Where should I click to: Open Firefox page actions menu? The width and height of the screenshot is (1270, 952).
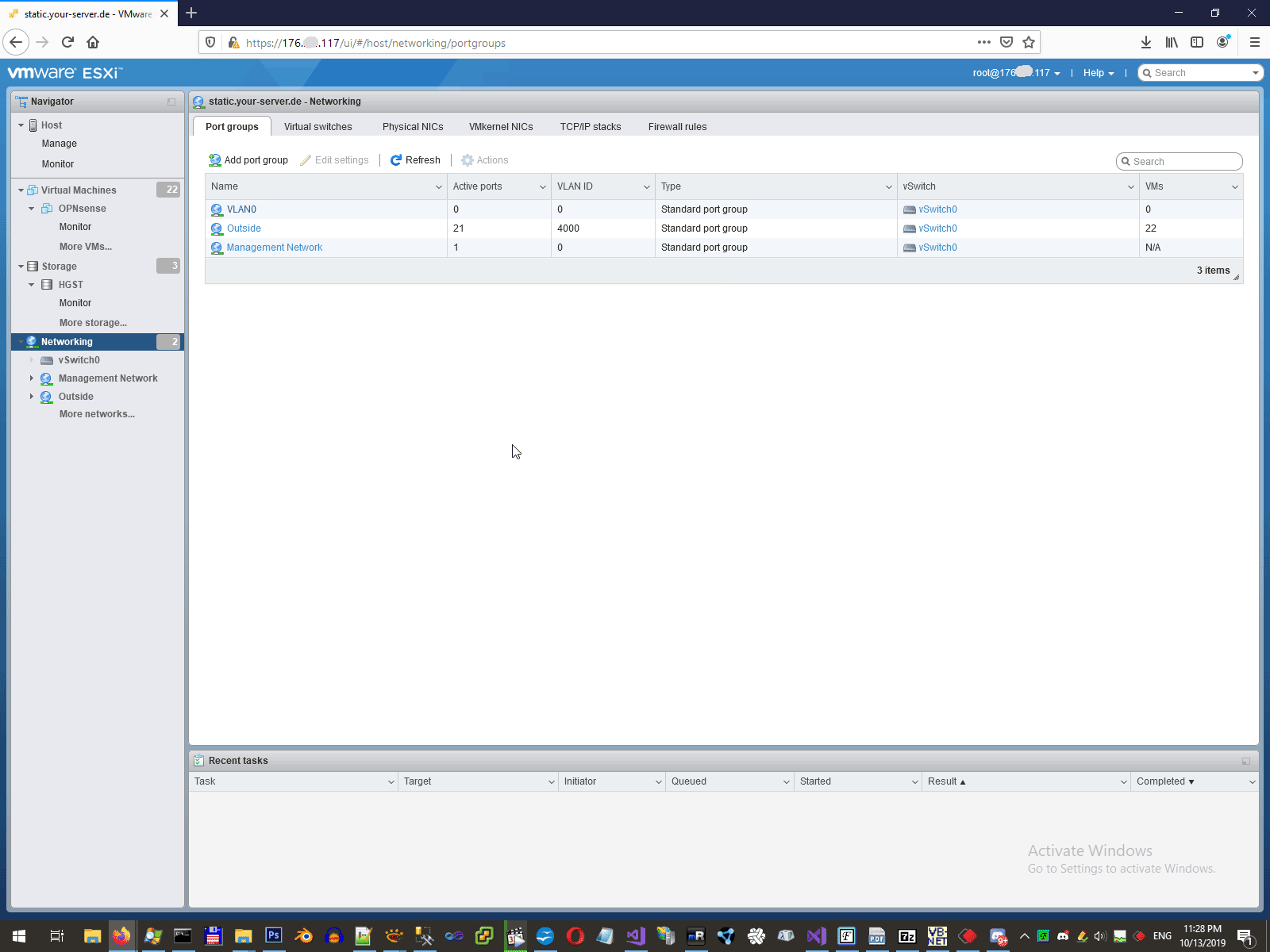click(x=984, y=43)
